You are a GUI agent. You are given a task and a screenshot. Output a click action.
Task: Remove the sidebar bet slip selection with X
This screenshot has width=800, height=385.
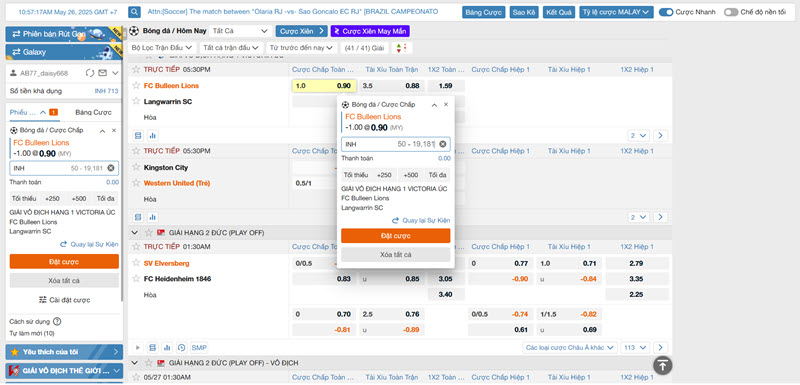click(114, 131)
